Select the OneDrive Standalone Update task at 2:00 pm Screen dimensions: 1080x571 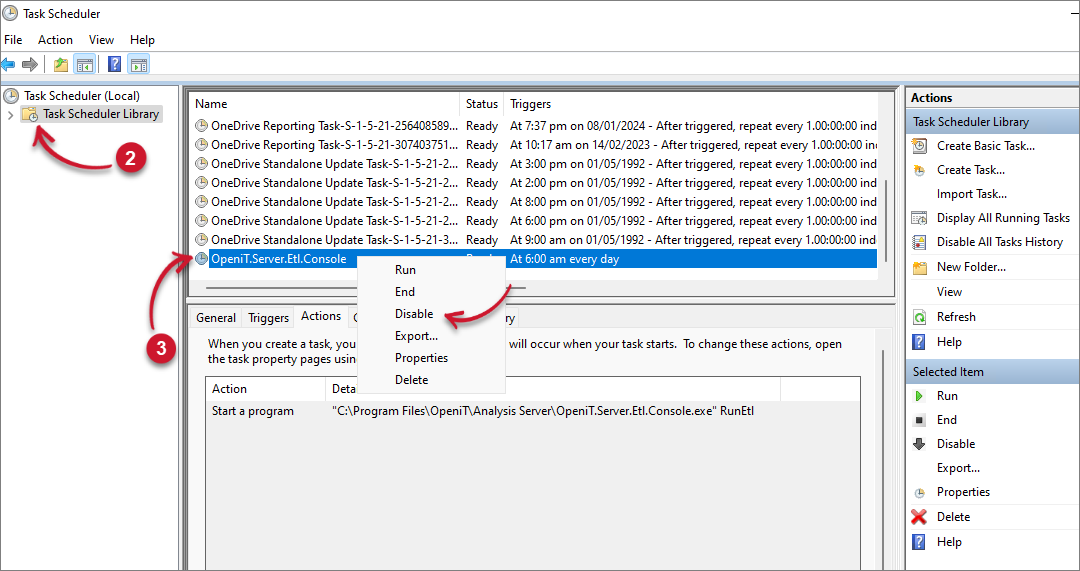point(535,183)
